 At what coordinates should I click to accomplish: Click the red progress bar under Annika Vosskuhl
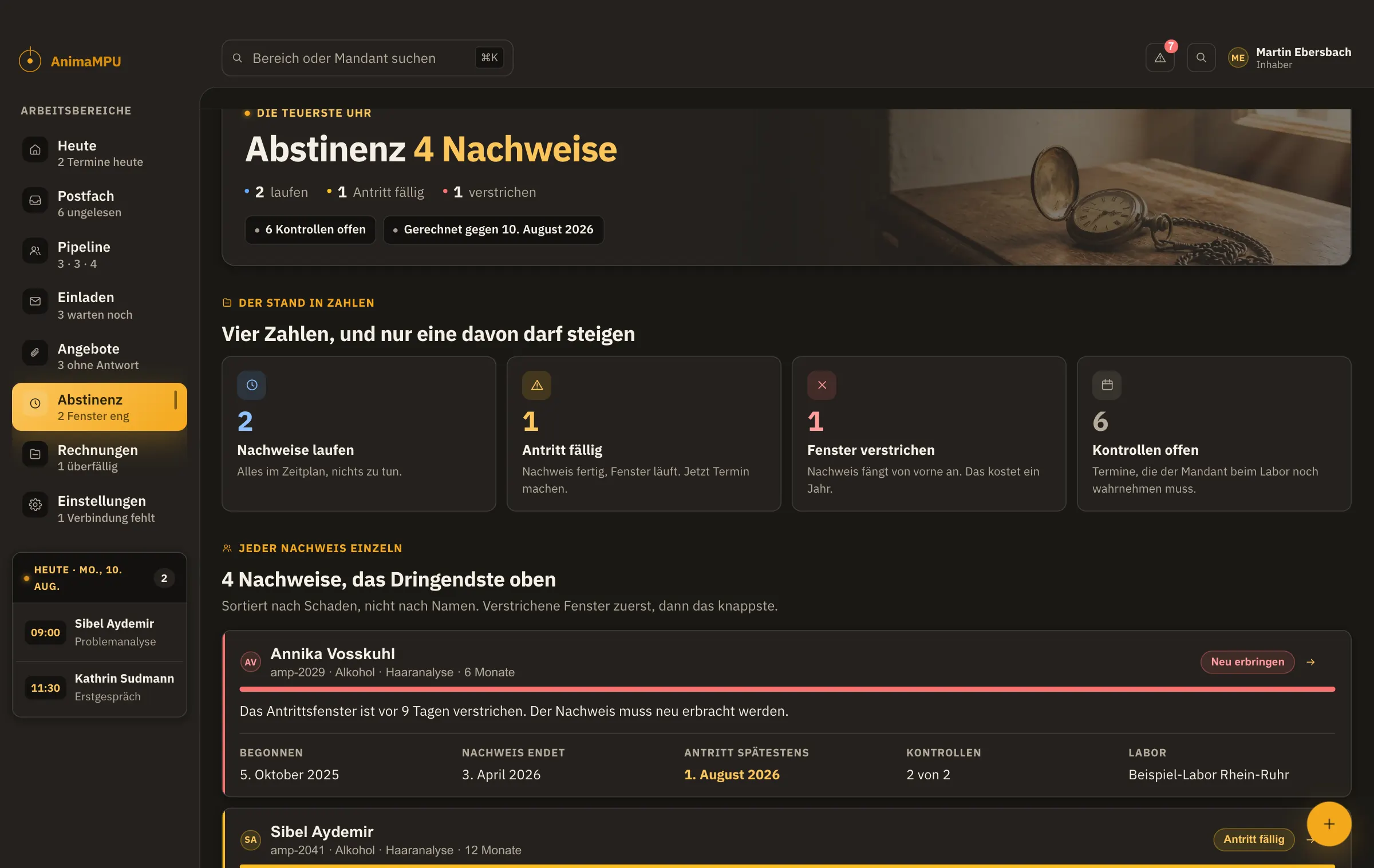click(x=787, y=689)
